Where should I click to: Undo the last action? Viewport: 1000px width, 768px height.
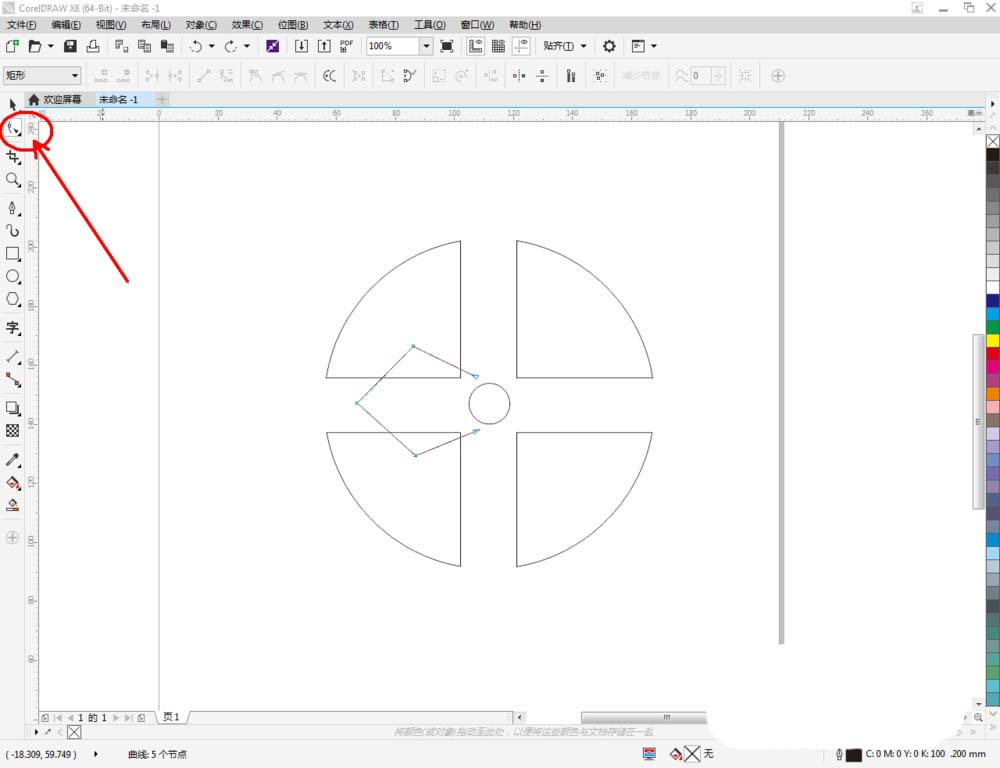point(196,46)
